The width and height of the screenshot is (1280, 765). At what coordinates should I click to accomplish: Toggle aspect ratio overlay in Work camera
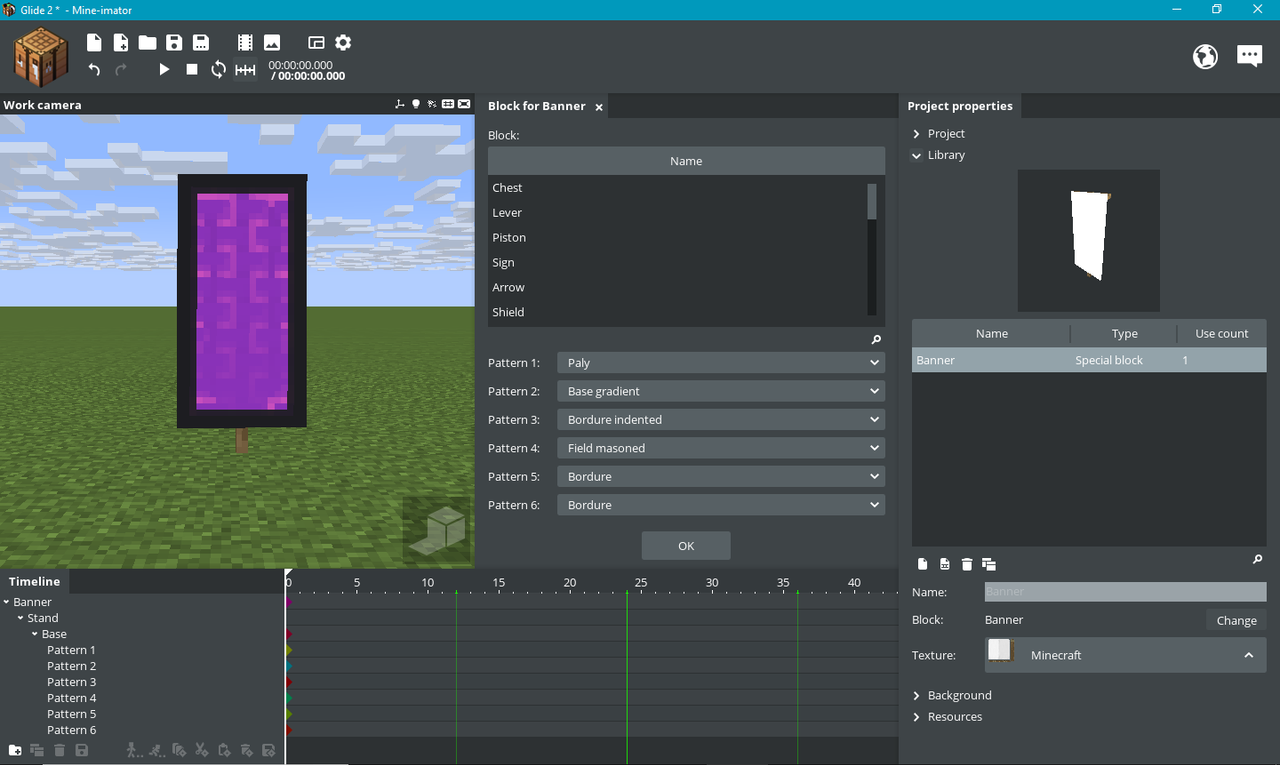pos(464,104)
